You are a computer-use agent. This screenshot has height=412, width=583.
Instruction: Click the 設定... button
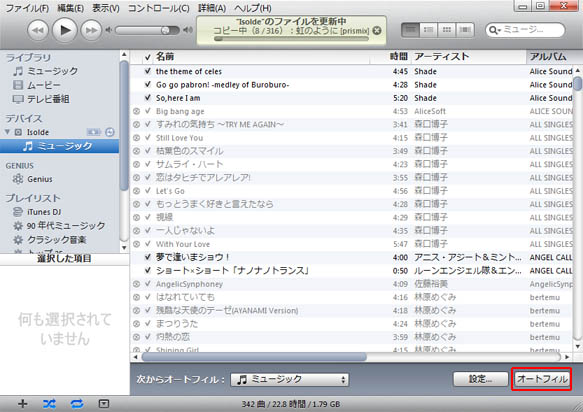click(480, 379)
